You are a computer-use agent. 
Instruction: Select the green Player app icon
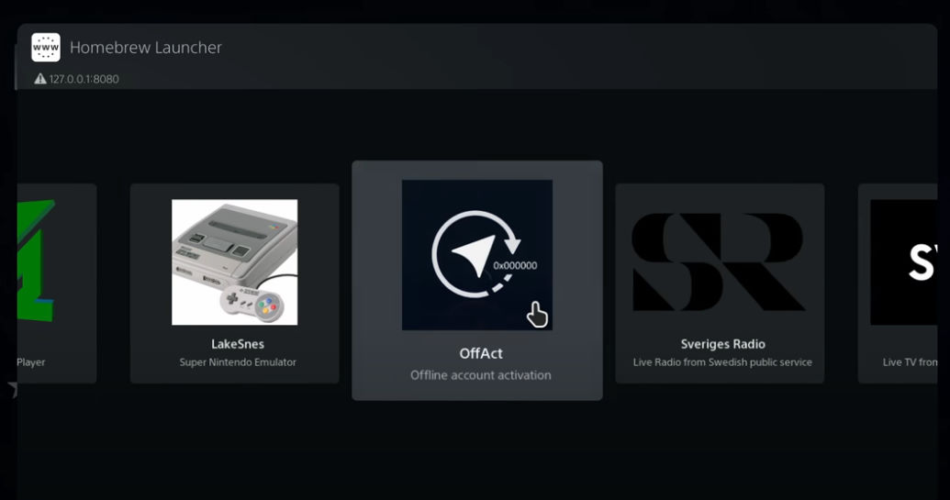(x=36, y=261)
